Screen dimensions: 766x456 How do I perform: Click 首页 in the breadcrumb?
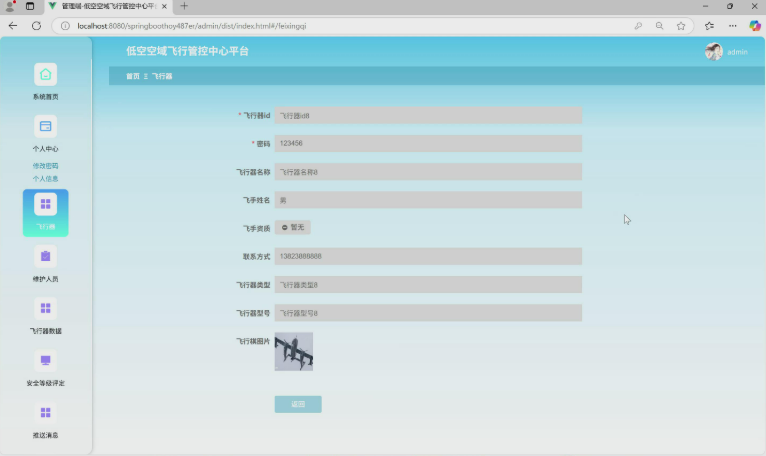click(x=133, y=76)
